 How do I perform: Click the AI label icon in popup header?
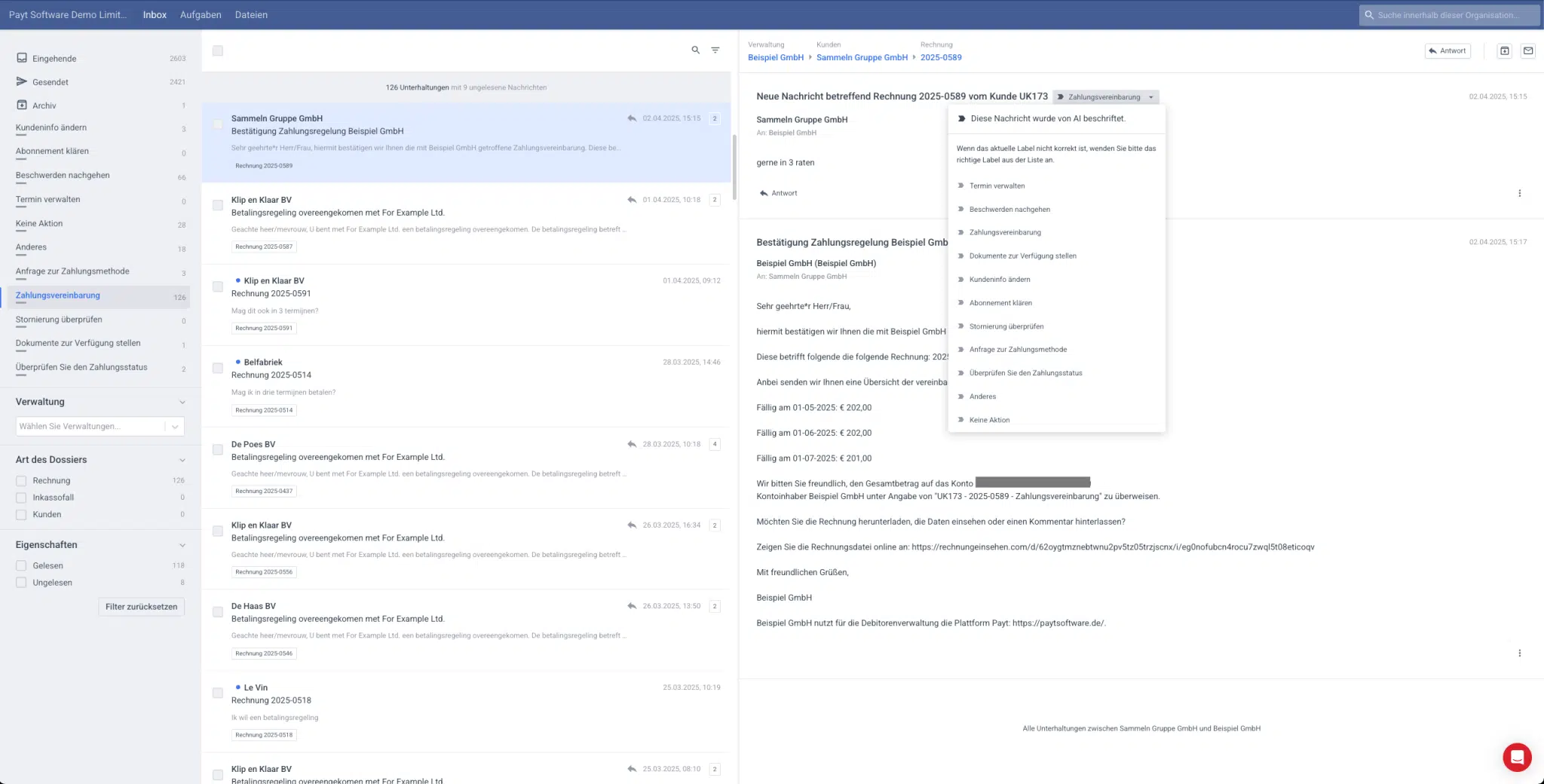point(962,118)
